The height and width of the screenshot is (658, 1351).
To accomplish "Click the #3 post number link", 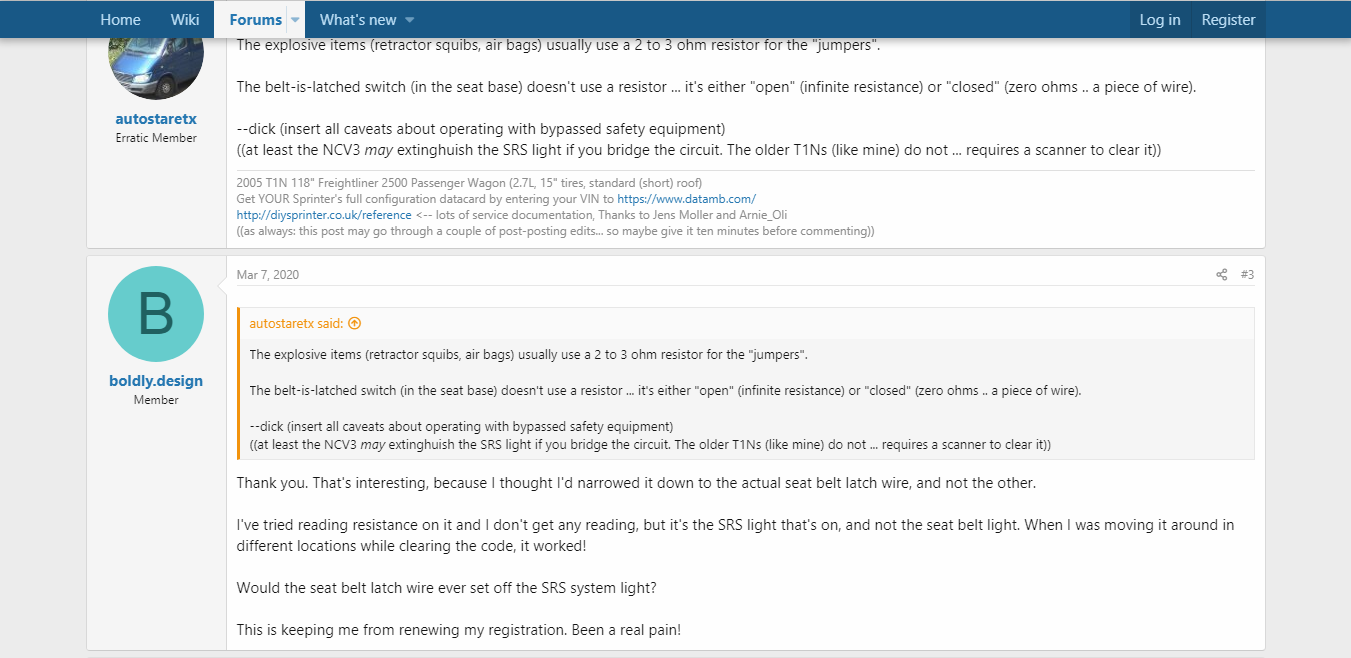I will (1247, 275).
